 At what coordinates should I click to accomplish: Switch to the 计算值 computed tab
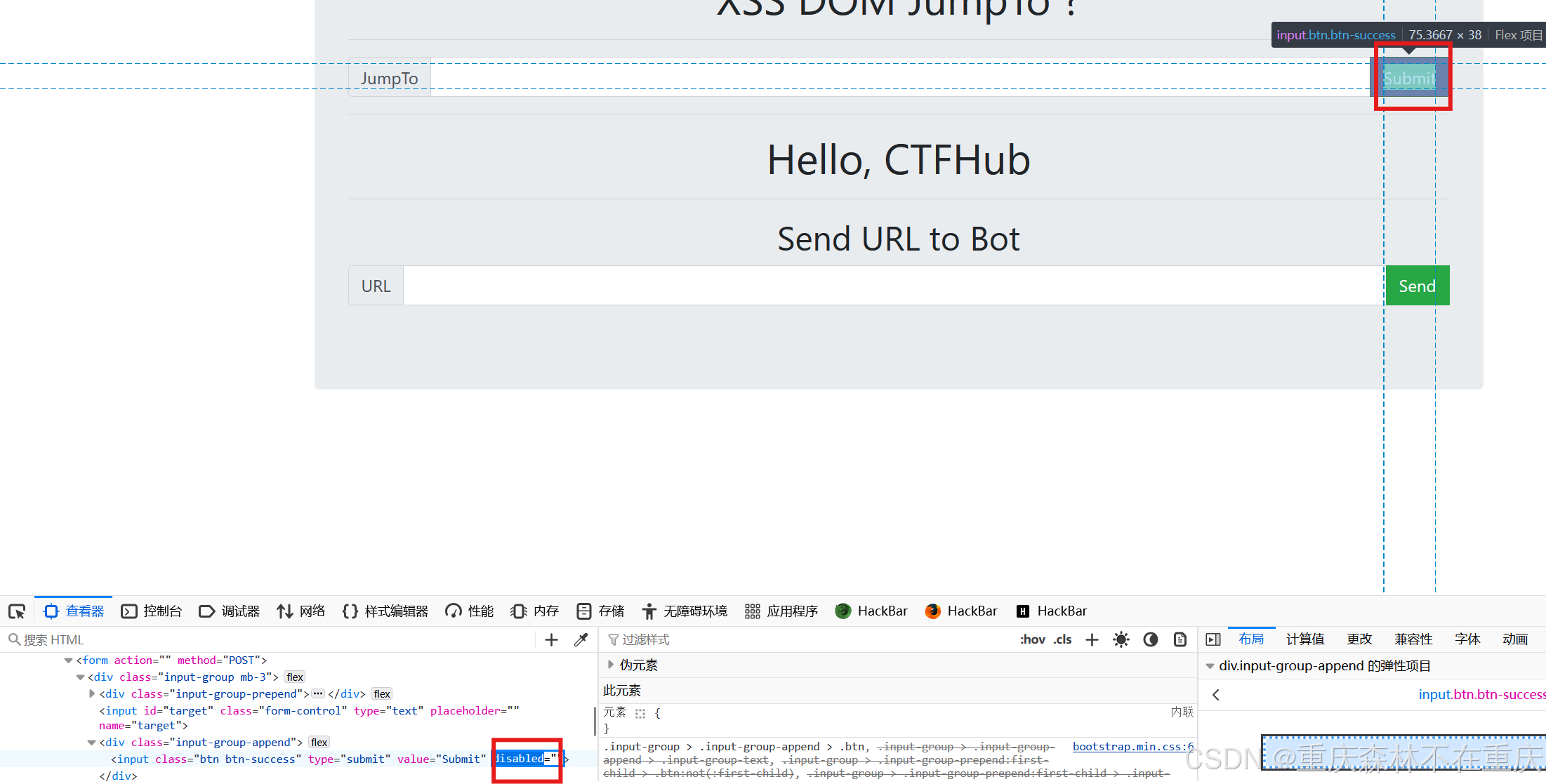click(x=1305, y=639)
